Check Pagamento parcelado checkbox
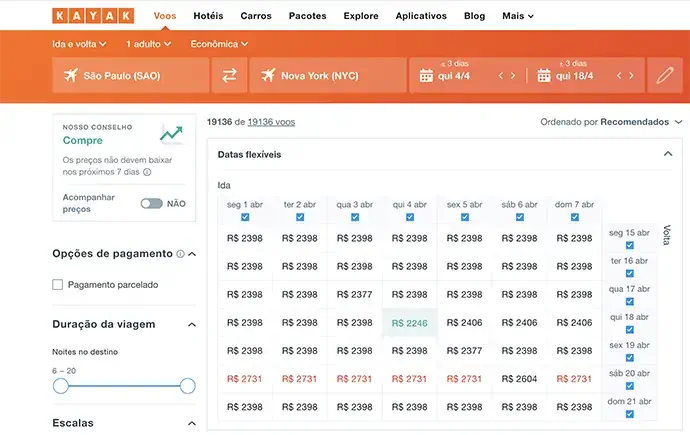This screenshot has width=690, height=435. 58,285
